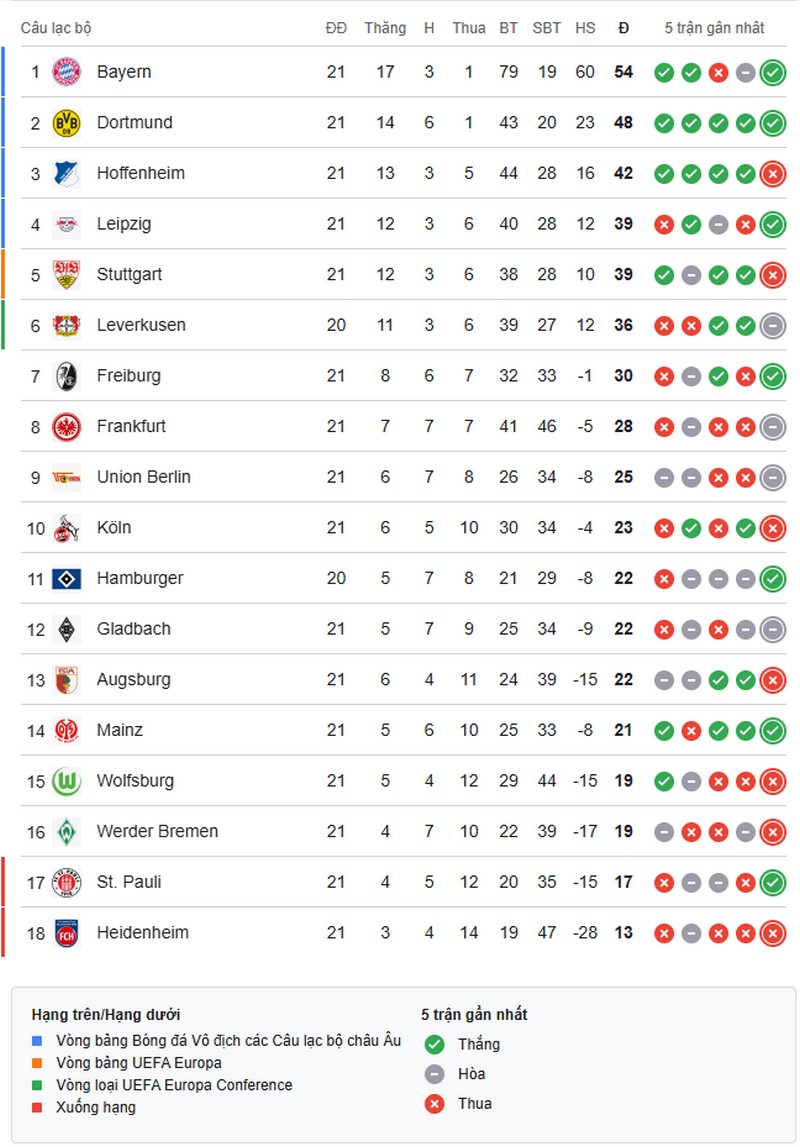800x1147 pixels.
Task: Select the Köln club crest with goat emblem
Action: [68, 527]
